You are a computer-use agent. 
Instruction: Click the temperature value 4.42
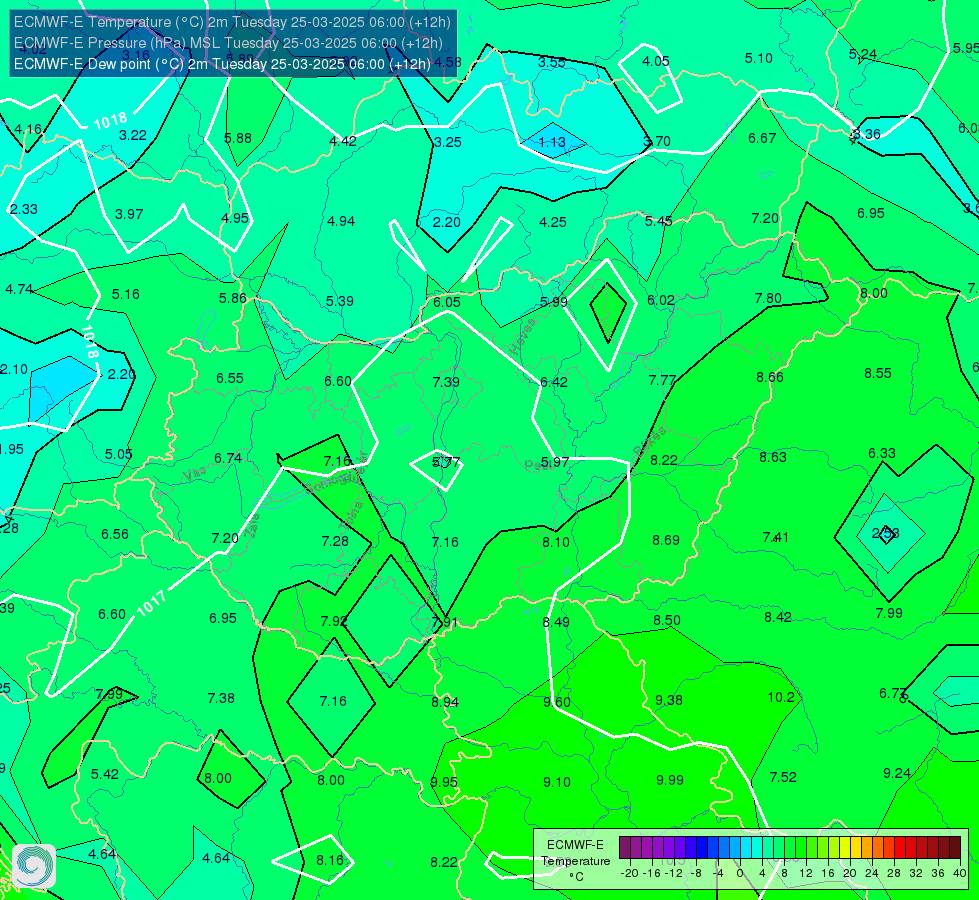[x=343, y=141]
